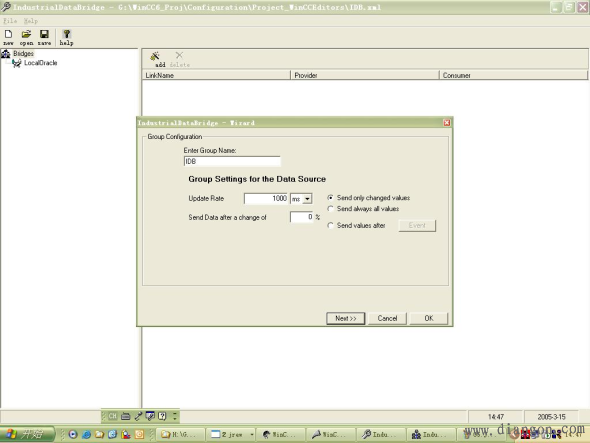Open the Help menu
The image size is (590, 443).
point(31,21)
